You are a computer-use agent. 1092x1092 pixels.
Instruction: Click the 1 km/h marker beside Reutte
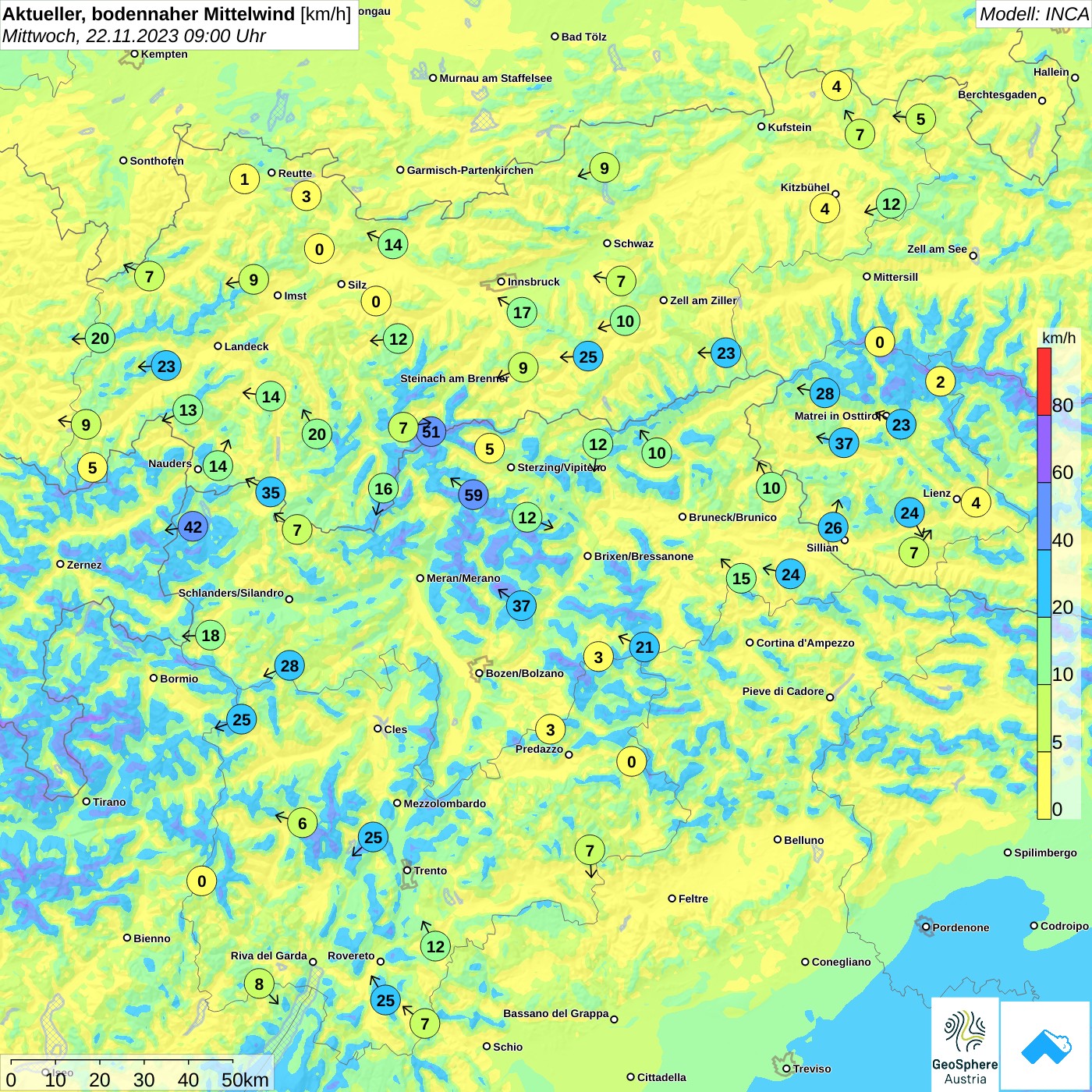pos(244,179)
